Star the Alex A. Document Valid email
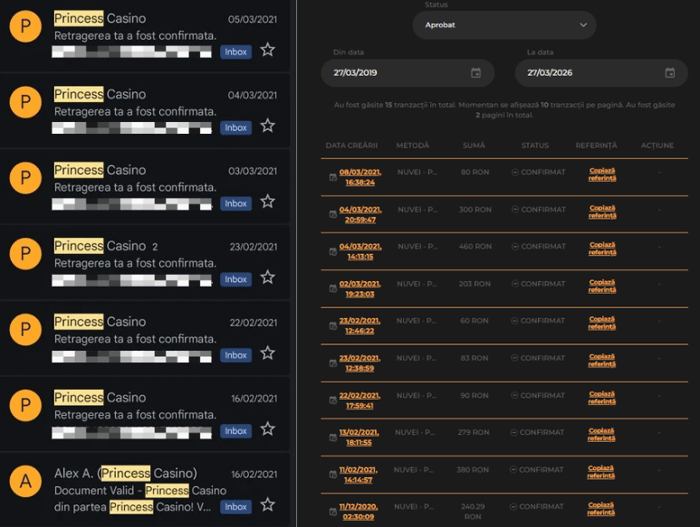700x527 pixels. [x=267, y=505]
